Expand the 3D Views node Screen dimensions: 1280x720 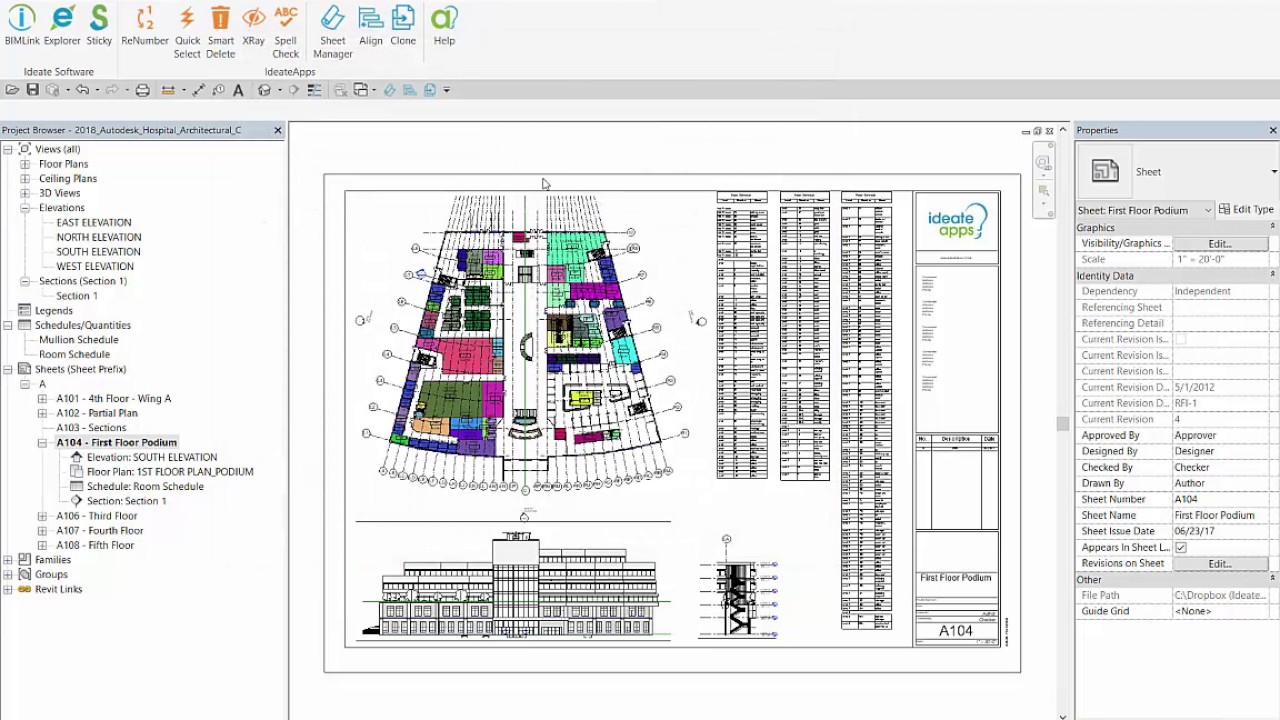click(x=25, y=193)
